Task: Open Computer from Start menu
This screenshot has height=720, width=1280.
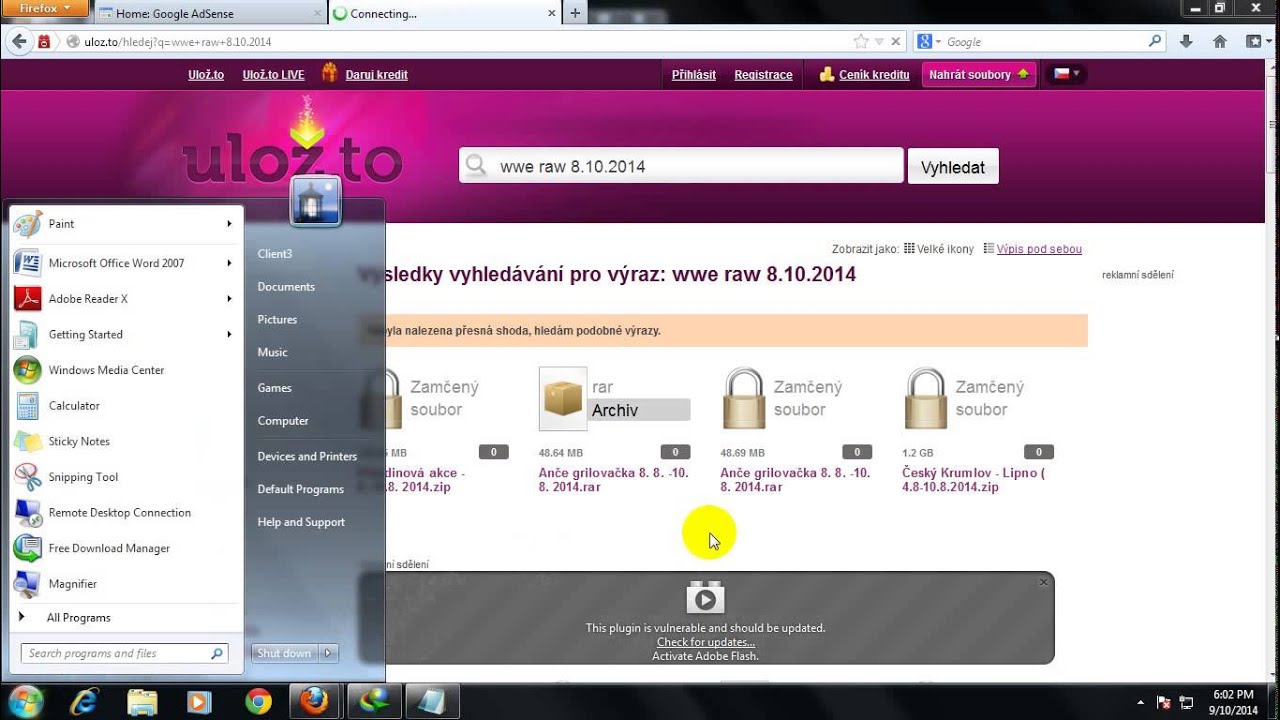Action: pyautogui.click(x=283, y=421)
